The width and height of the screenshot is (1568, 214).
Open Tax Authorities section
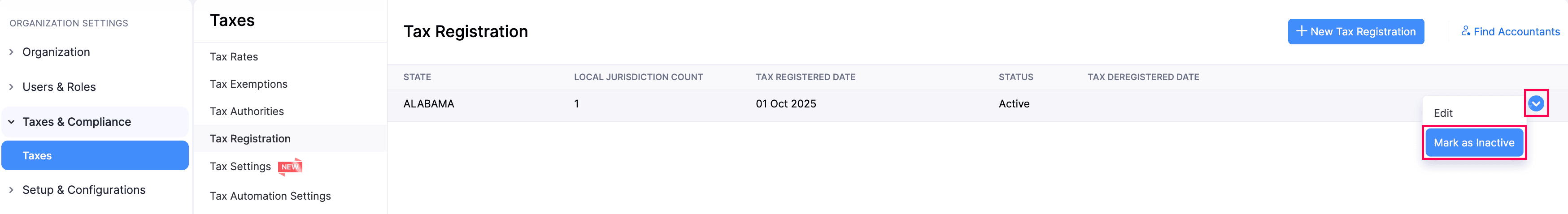[247, 111]
